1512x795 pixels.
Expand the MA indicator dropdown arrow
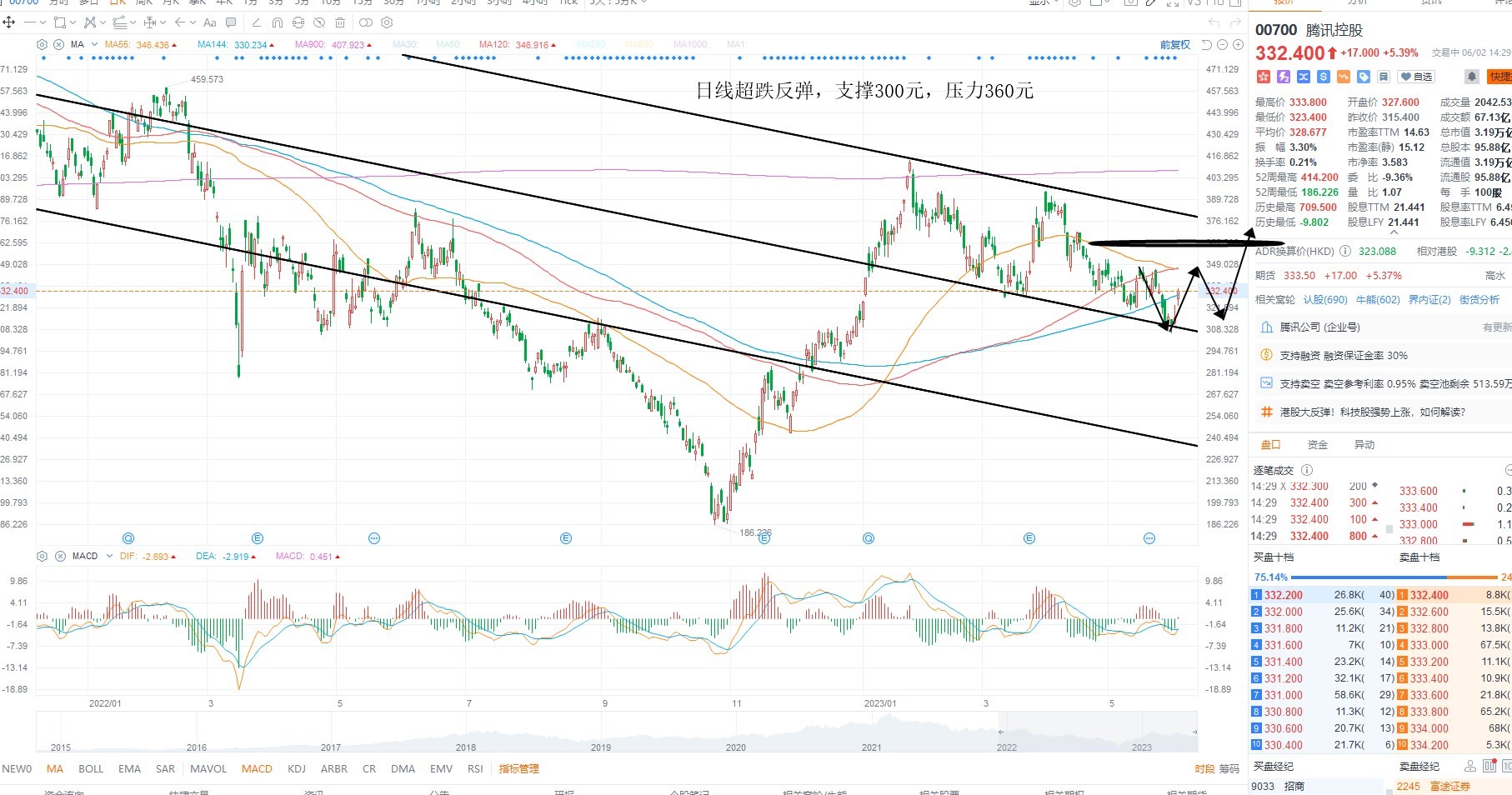tap(94, 44)
